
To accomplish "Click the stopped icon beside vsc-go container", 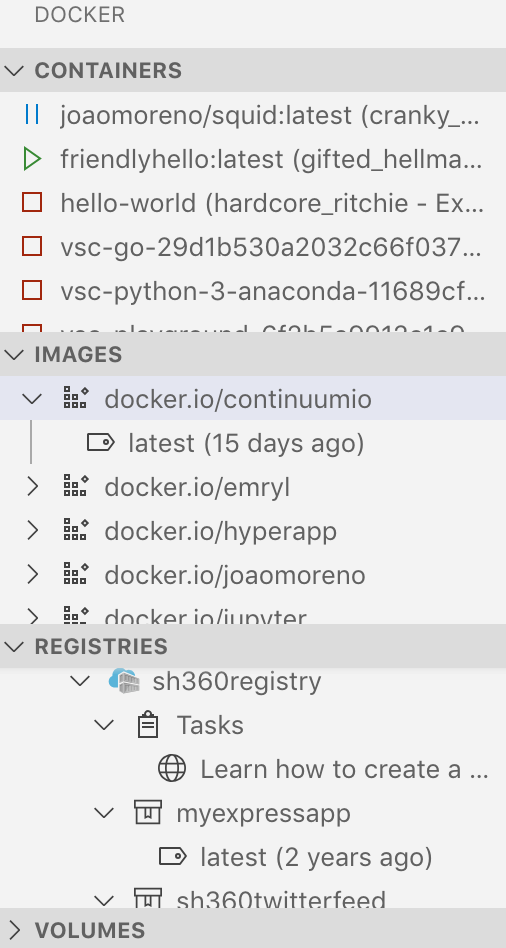I will pyautogui.click(x=31, y=247).
